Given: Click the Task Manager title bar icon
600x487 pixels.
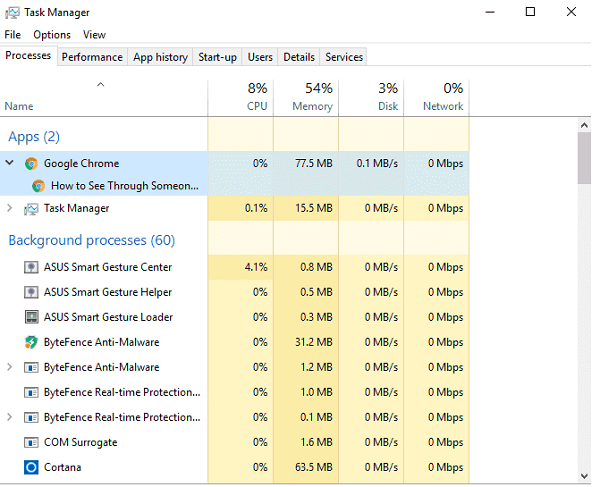Looking at the screenshot, I should [x=12, y=13].
